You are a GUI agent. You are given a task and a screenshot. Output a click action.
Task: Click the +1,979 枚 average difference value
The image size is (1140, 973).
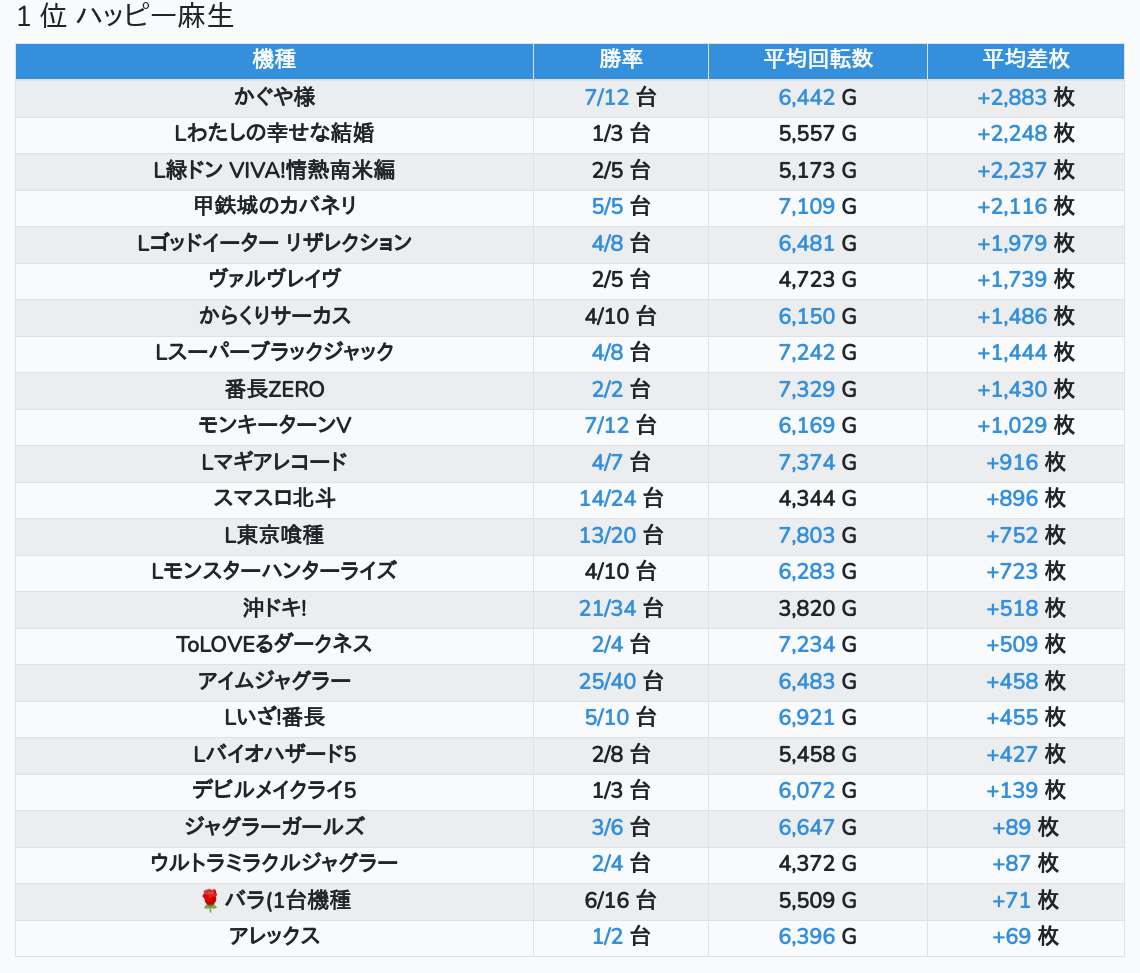point(1026,243)
